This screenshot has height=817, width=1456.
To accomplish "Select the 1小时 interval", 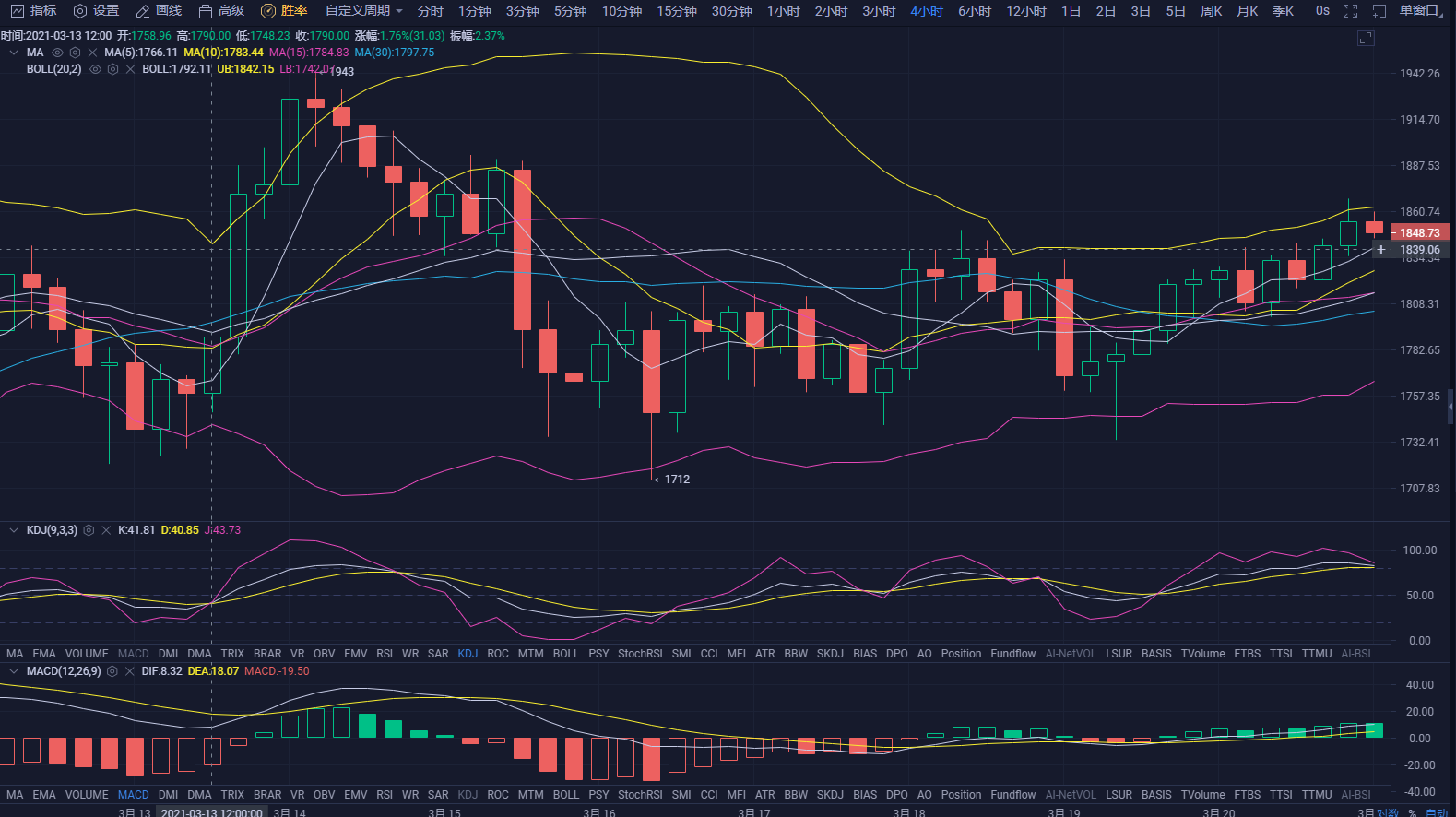I will point(784,11).
